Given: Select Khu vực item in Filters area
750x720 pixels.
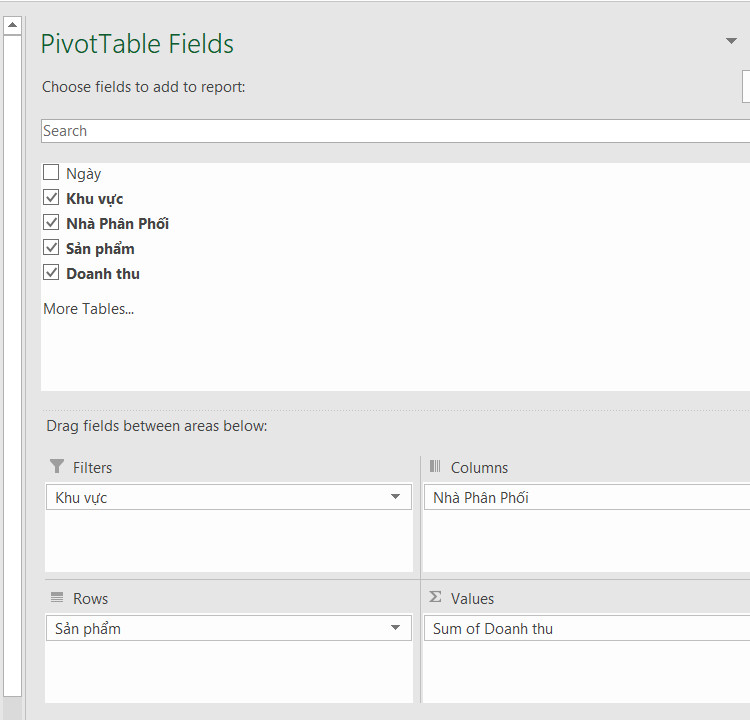Looking at the screenshot, I should click(229, 497).
